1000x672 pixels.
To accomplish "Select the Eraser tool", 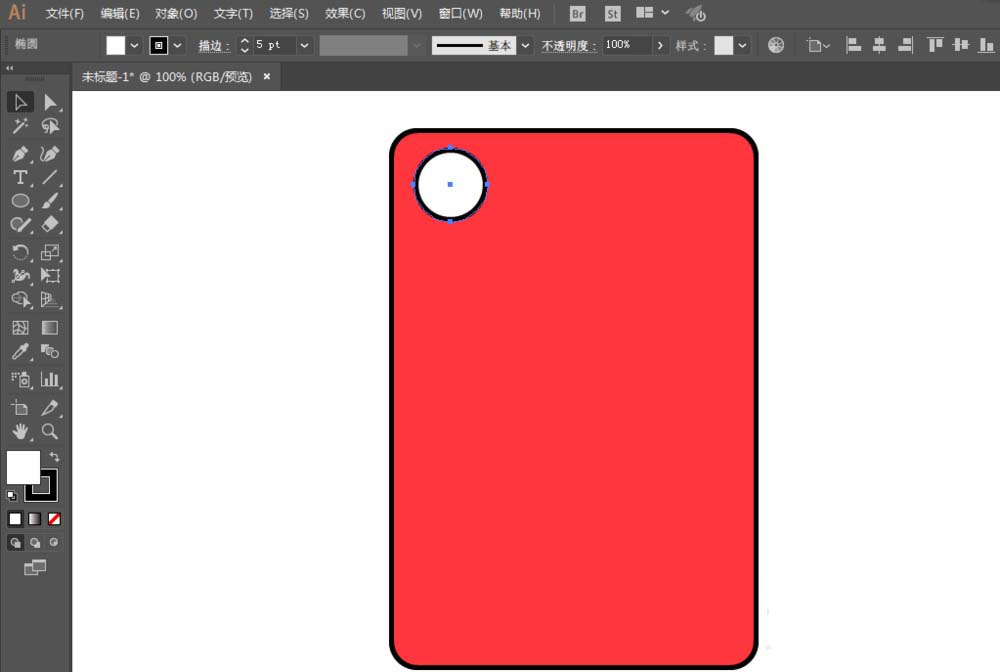I will pyautogui.click(x=50, y=224).
